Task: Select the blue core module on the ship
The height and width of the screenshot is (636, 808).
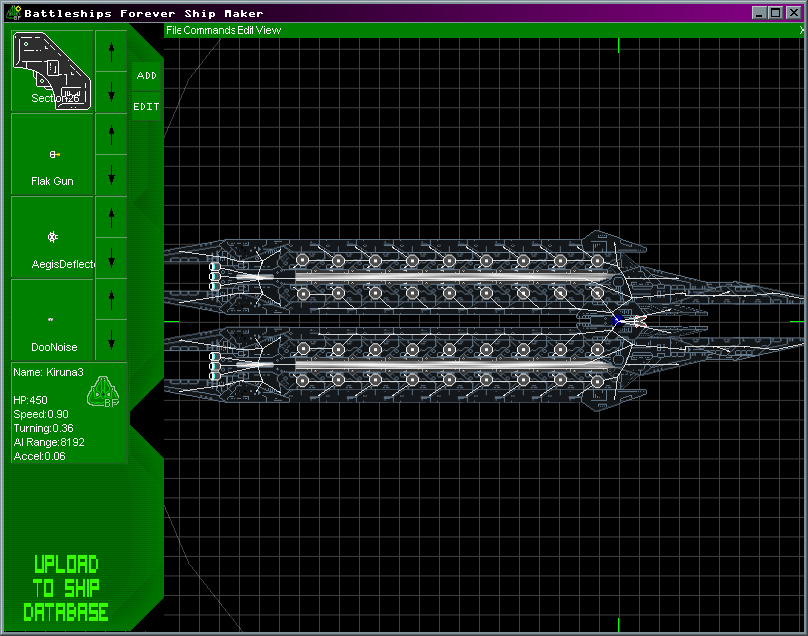Action: (x=617, y=321)
